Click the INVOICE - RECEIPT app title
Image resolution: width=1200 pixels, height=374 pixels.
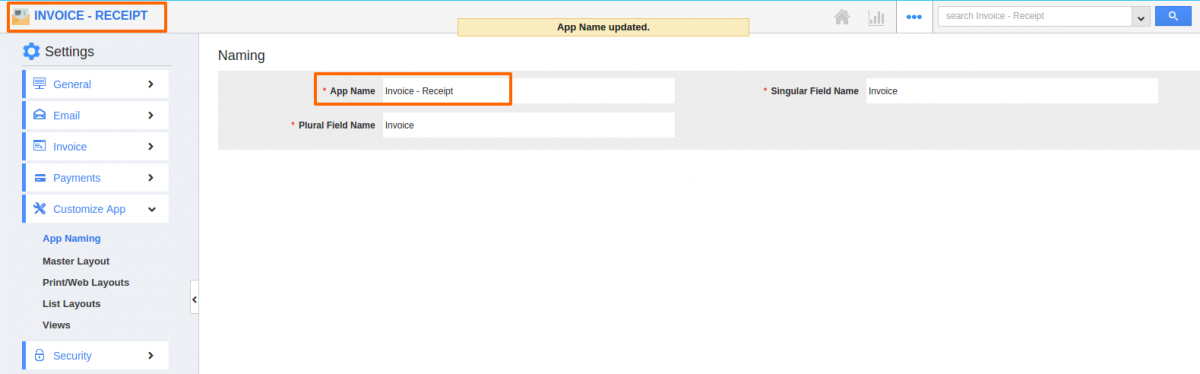tap(91, 16)
